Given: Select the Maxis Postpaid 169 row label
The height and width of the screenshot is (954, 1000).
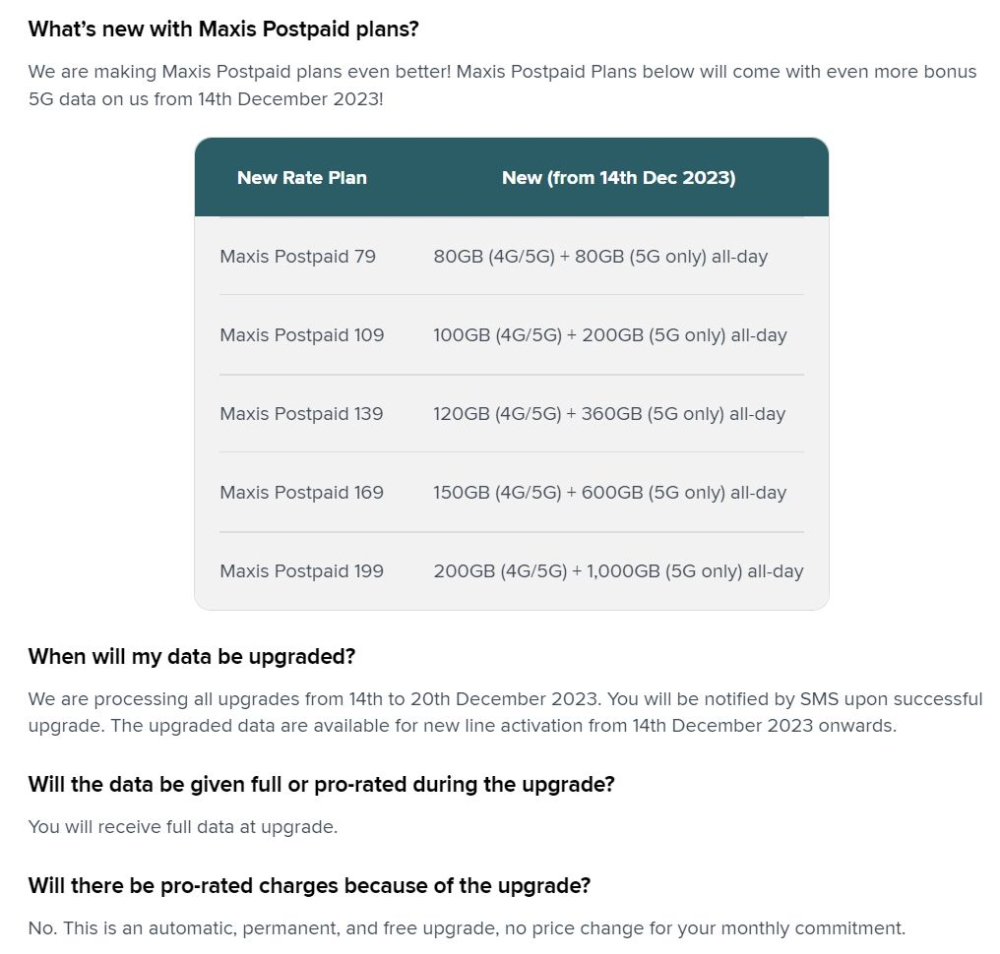Looking at the screenshot, I should 302,492.
